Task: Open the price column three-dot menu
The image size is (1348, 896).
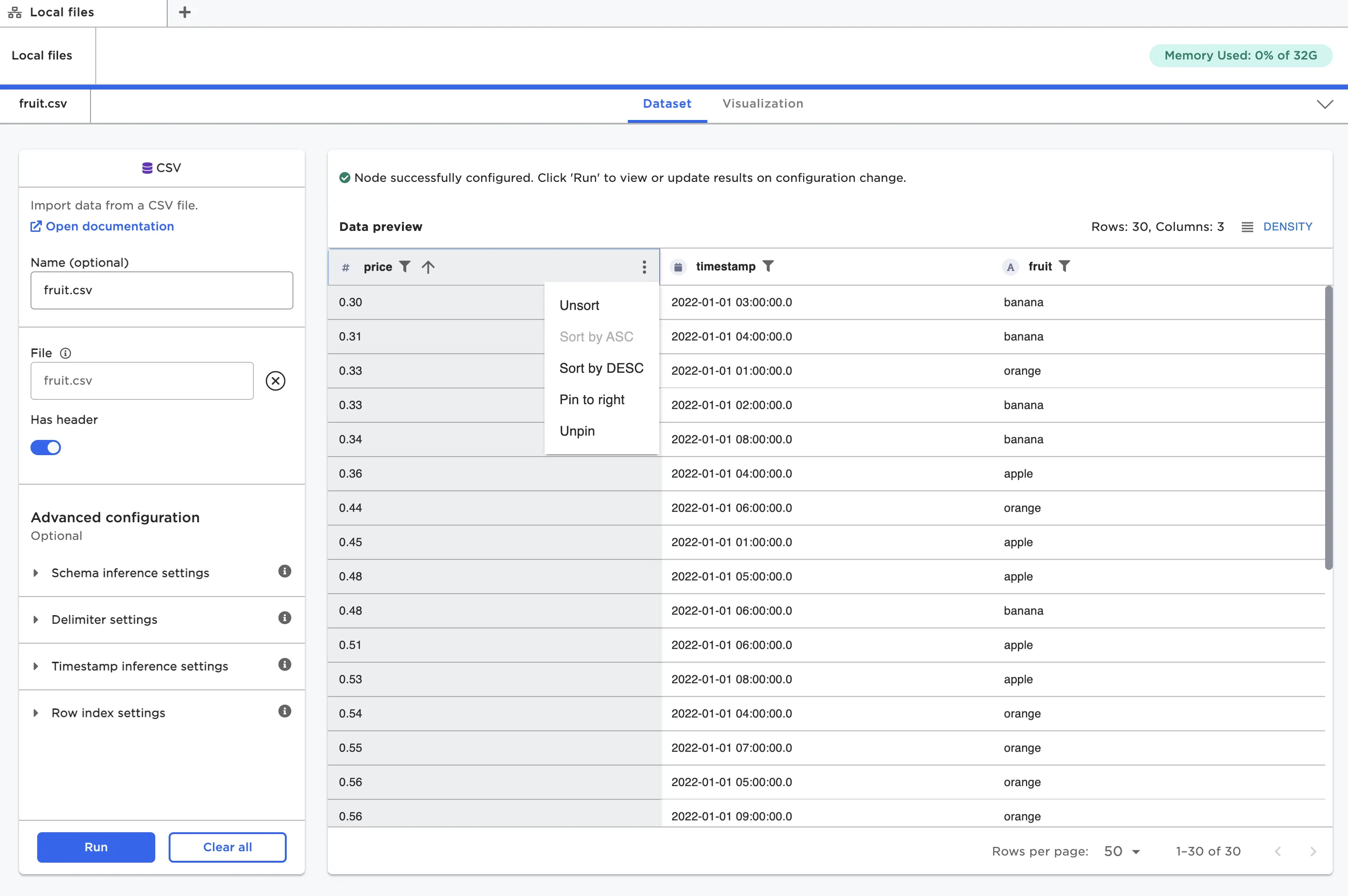Action: (x=644, y=267)
